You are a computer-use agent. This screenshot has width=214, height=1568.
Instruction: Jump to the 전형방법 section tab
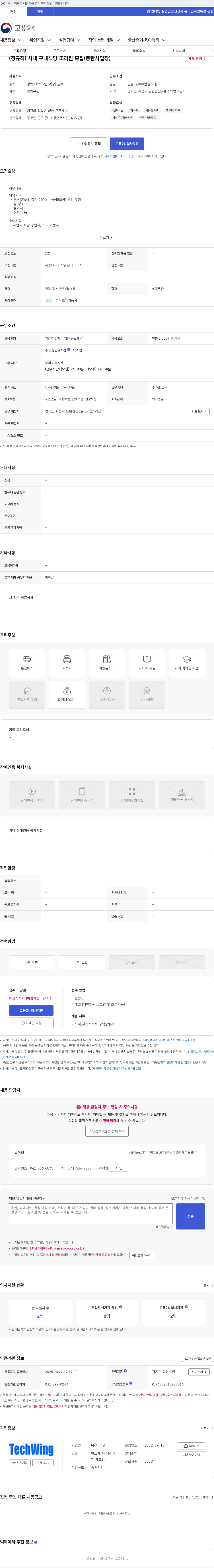point(179,51)
